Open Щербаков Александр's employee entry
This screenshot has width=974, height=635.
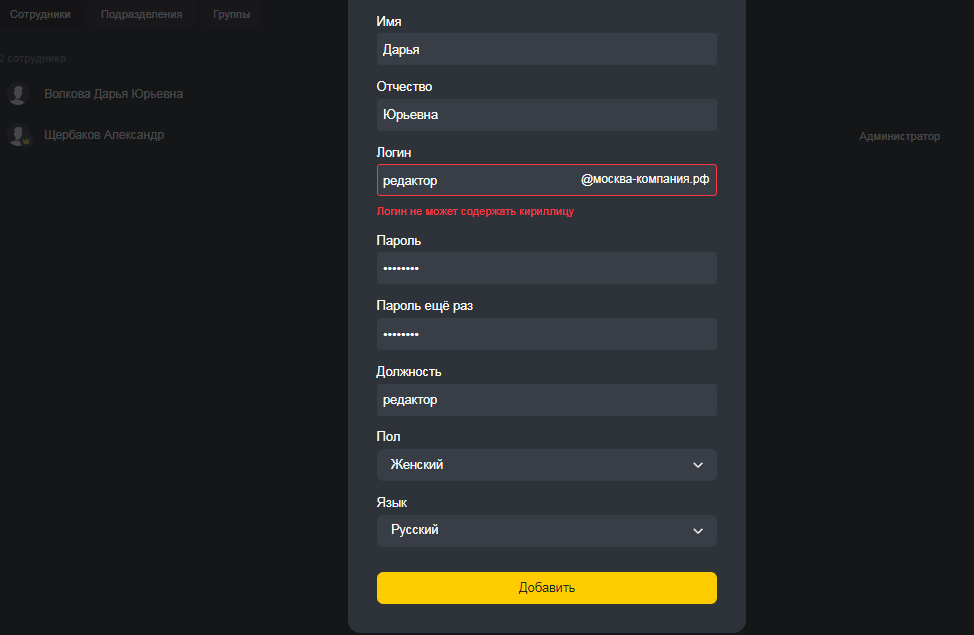pos(104,135)
